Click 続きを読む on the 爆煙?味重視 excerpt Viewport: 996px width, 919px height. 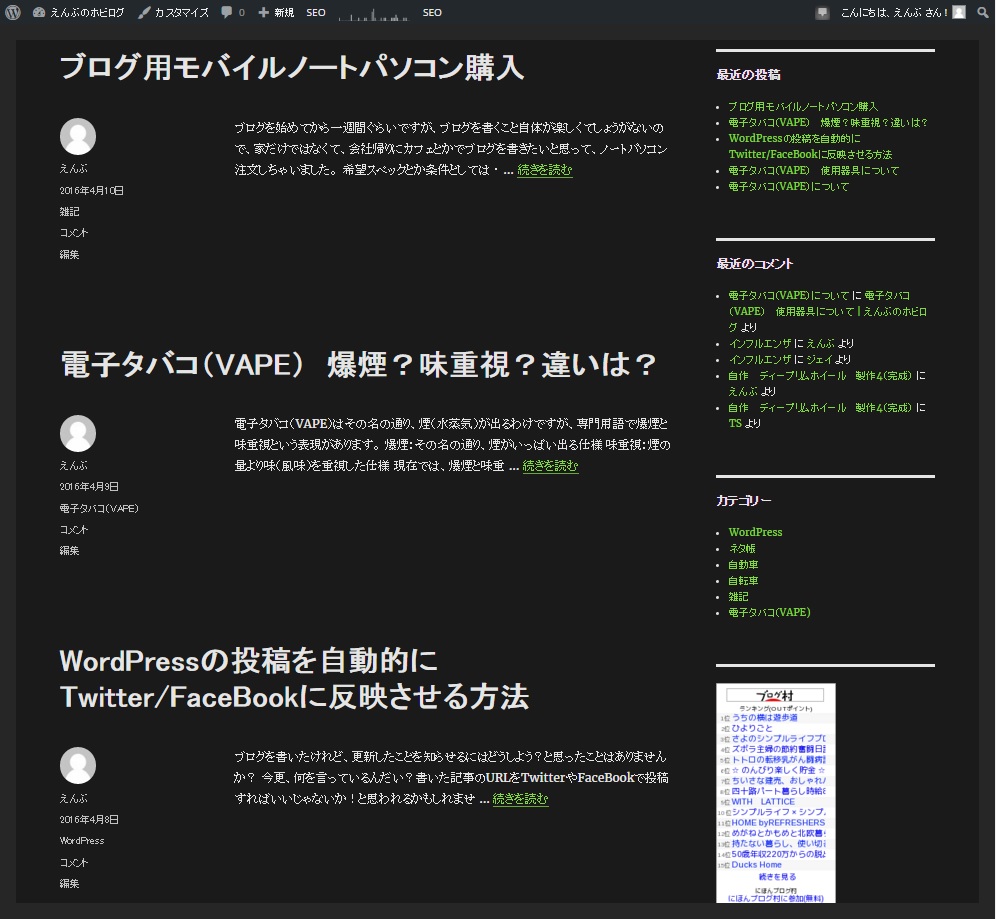click(x=550, y=466)
